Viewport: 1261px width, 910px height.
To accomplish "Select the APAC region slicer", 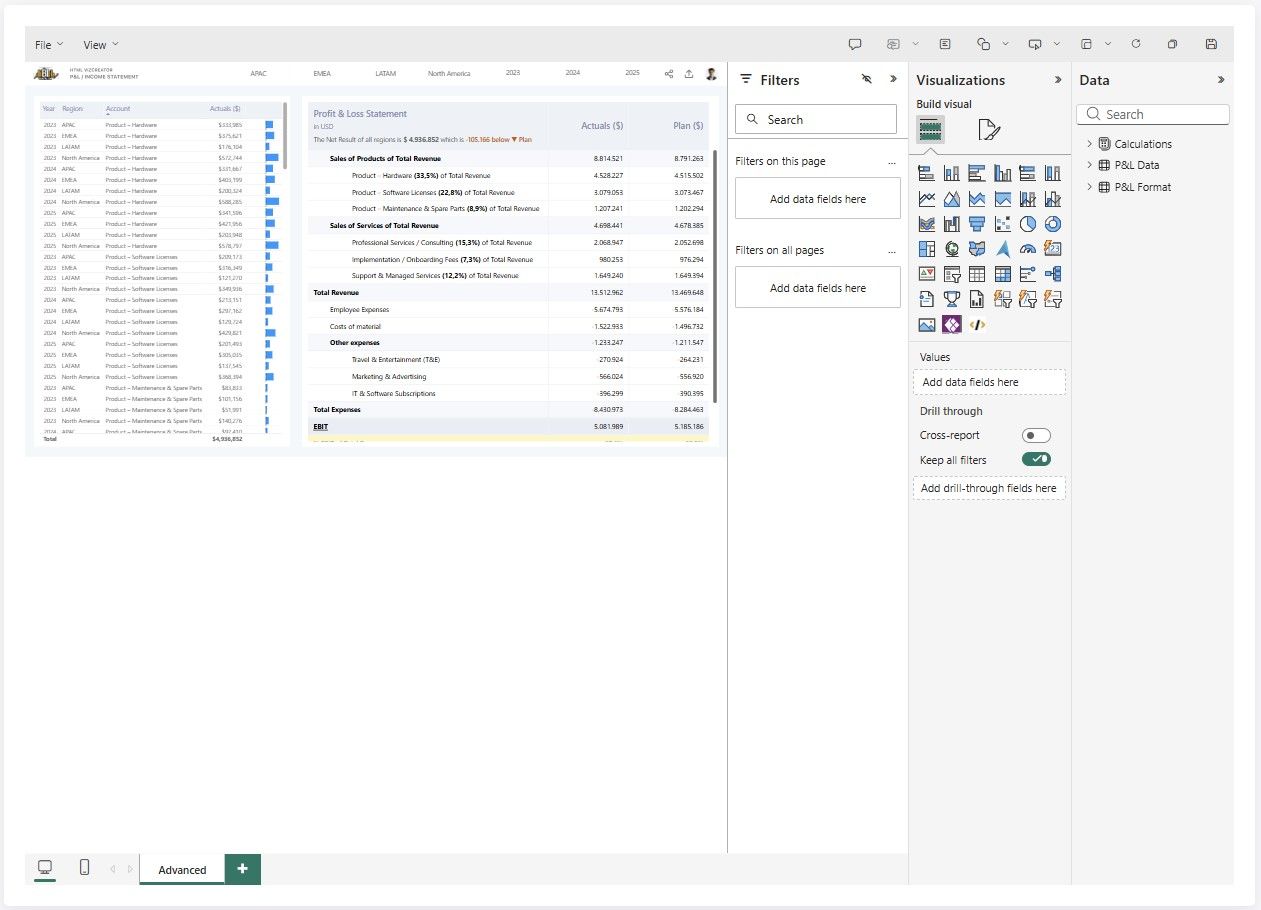I will [258, 74].
